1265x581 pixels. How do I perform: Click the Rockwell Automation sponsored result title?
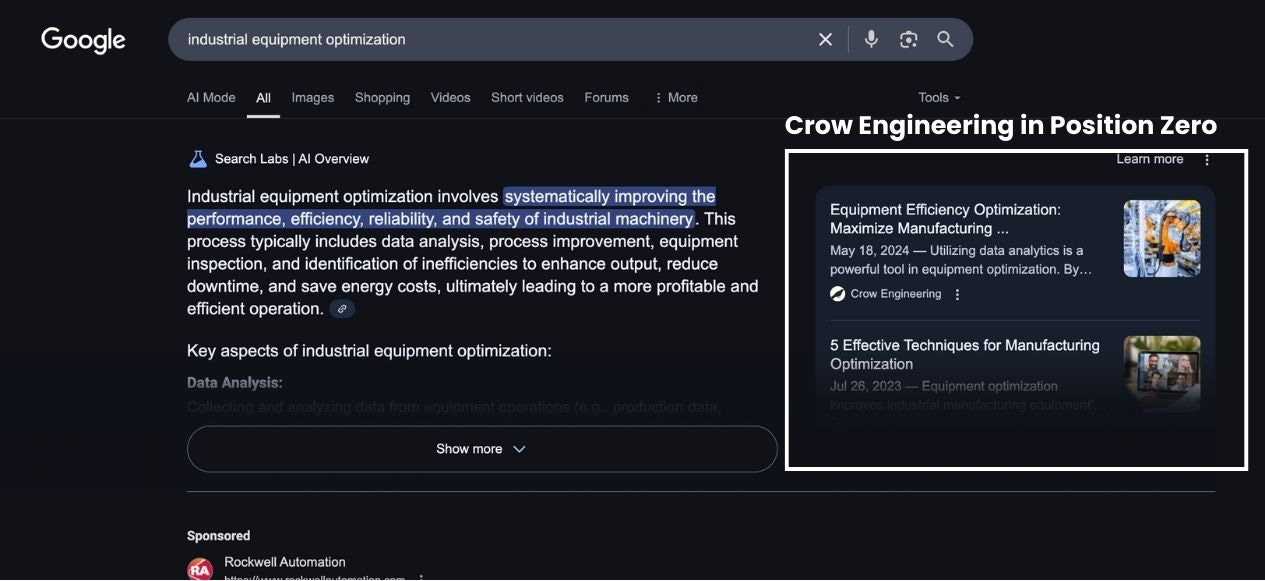click(x=285, y=562)
